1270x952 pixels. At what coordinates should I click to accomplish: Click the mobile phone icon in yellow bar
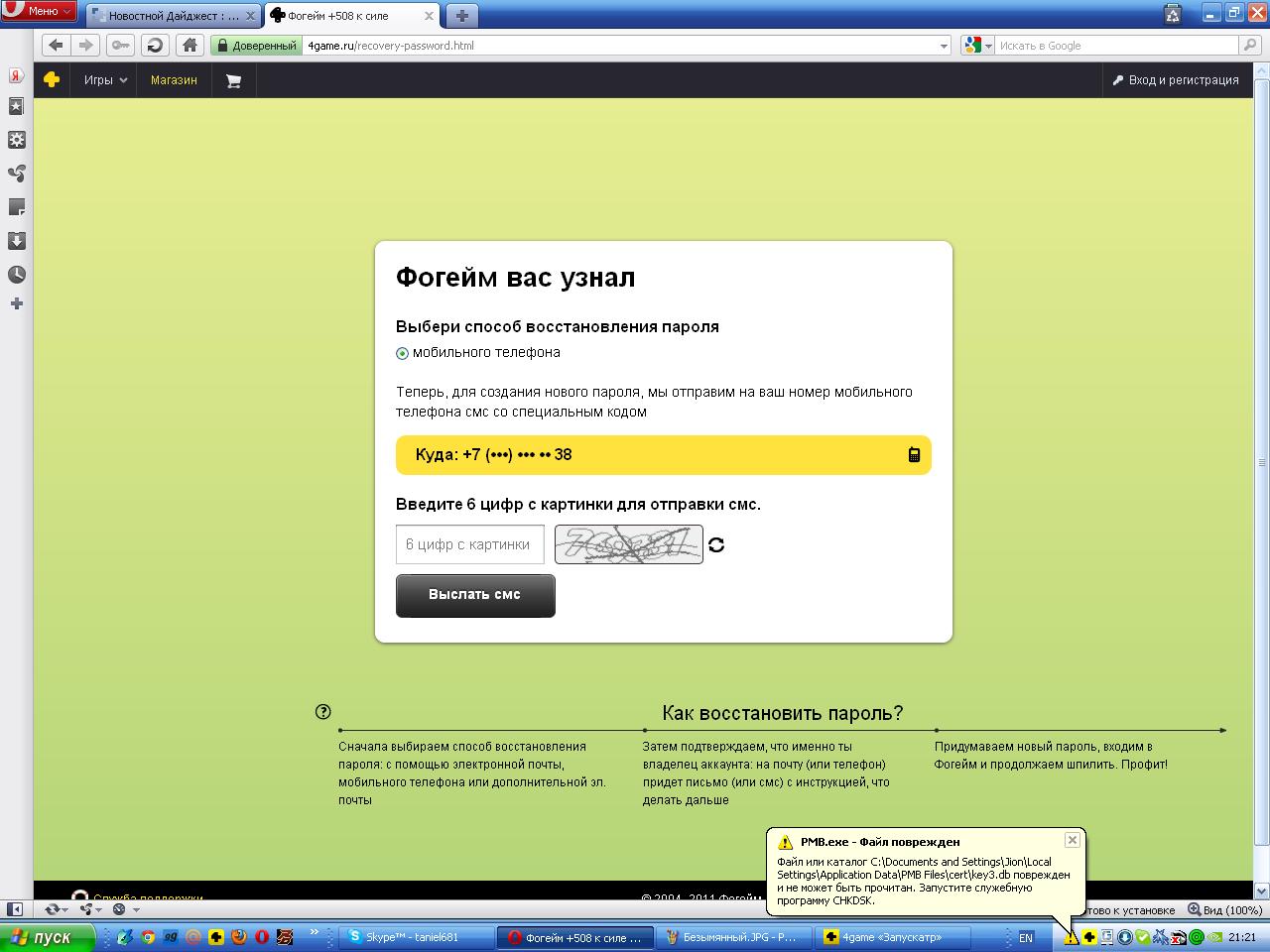914,455
